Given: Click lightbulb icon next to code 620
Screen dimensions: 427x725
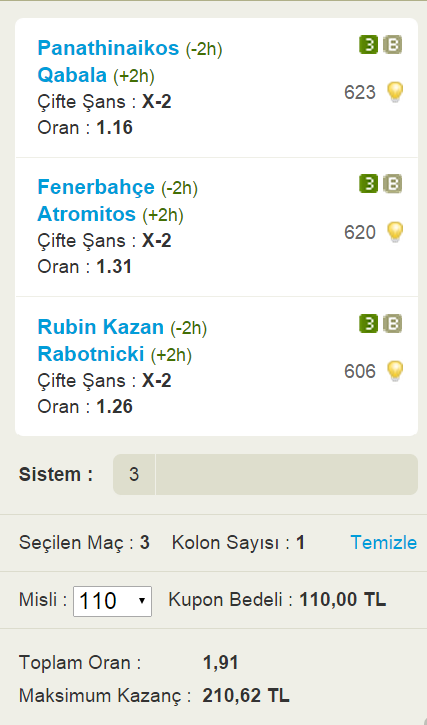Looking at the screenshot, I should tap(395, 232).
